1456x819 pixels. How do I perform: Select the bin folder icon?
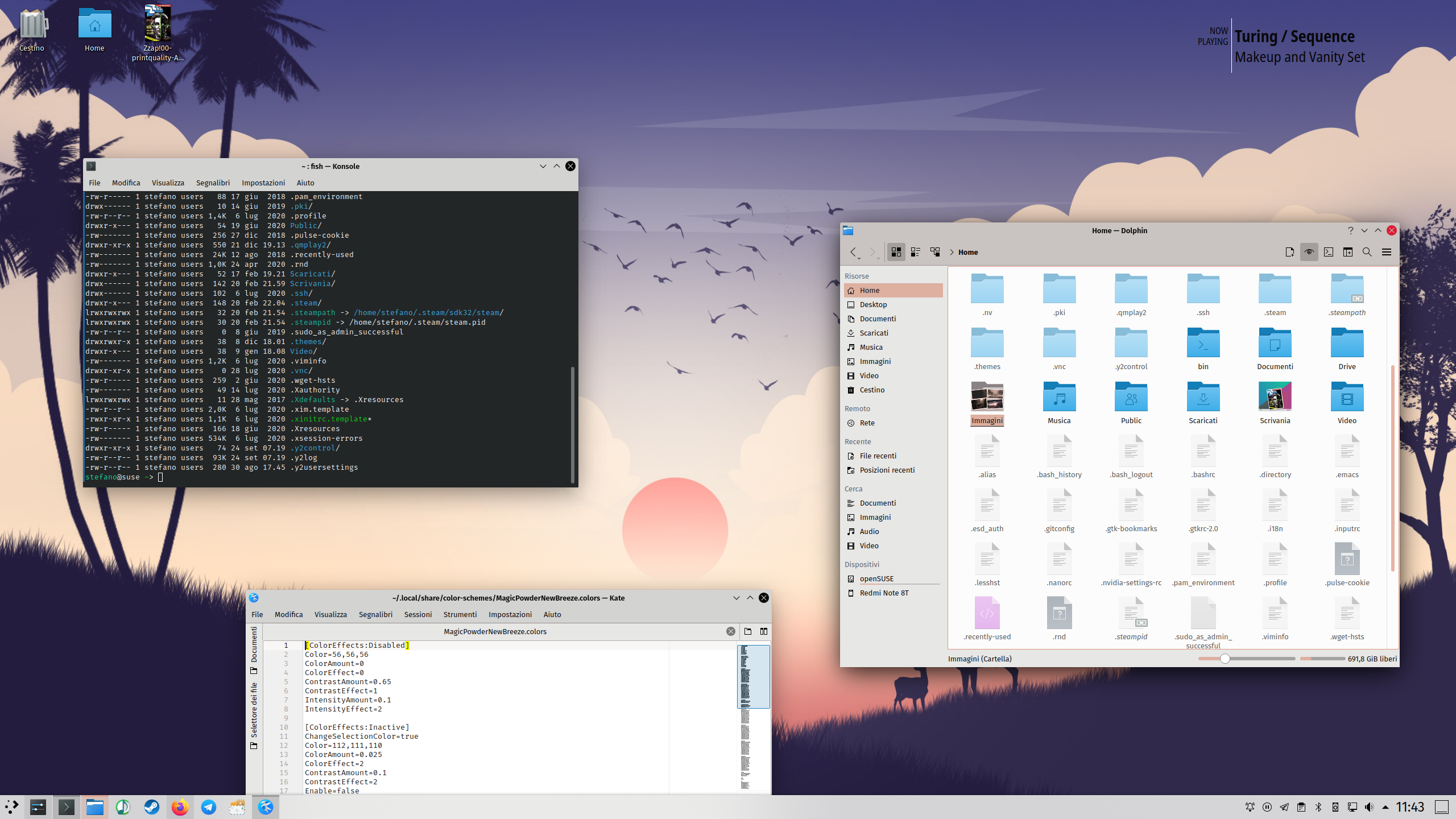tap(1203, 342)
